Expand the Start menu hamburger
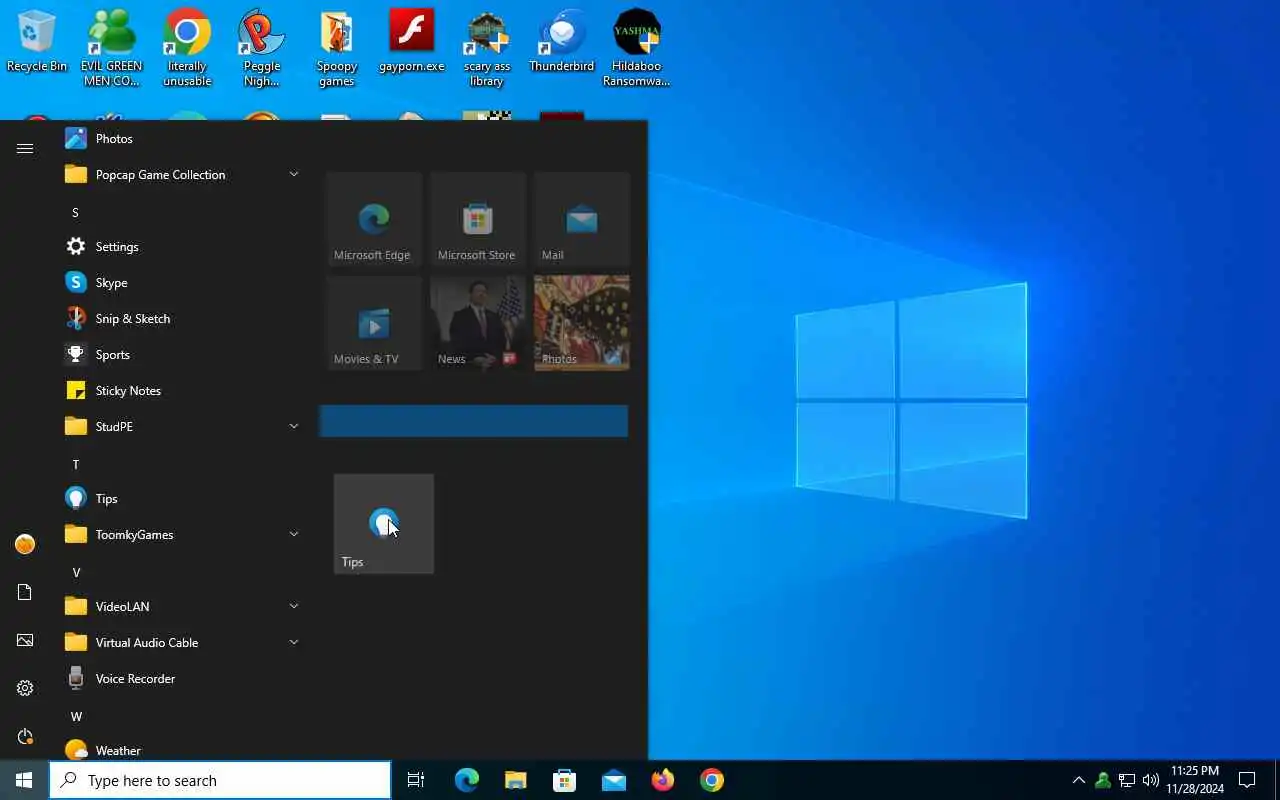 pyautogui.click(x=25, y=148)
